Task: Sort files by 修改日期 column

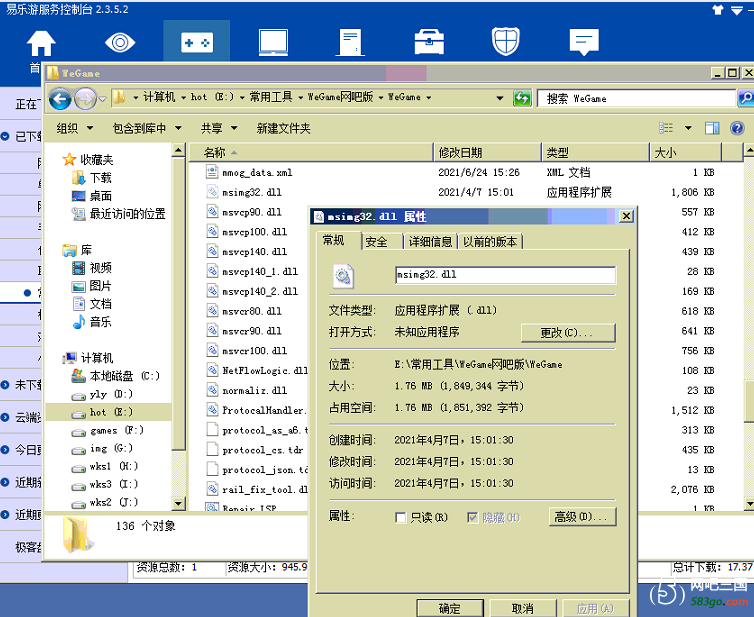Action: tap(487, 152)
